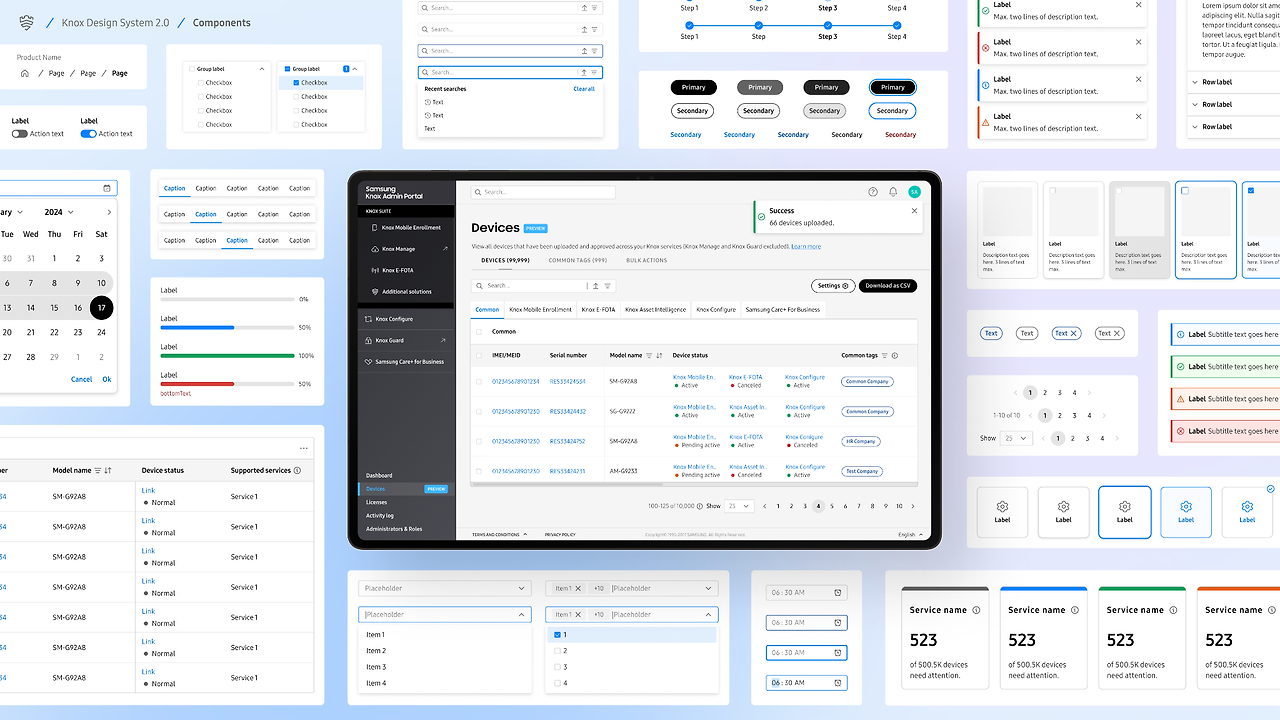Toggle the blue indeterminate Group label checkbox
The image size is (1280, 720).
click(x=288, y=69)
